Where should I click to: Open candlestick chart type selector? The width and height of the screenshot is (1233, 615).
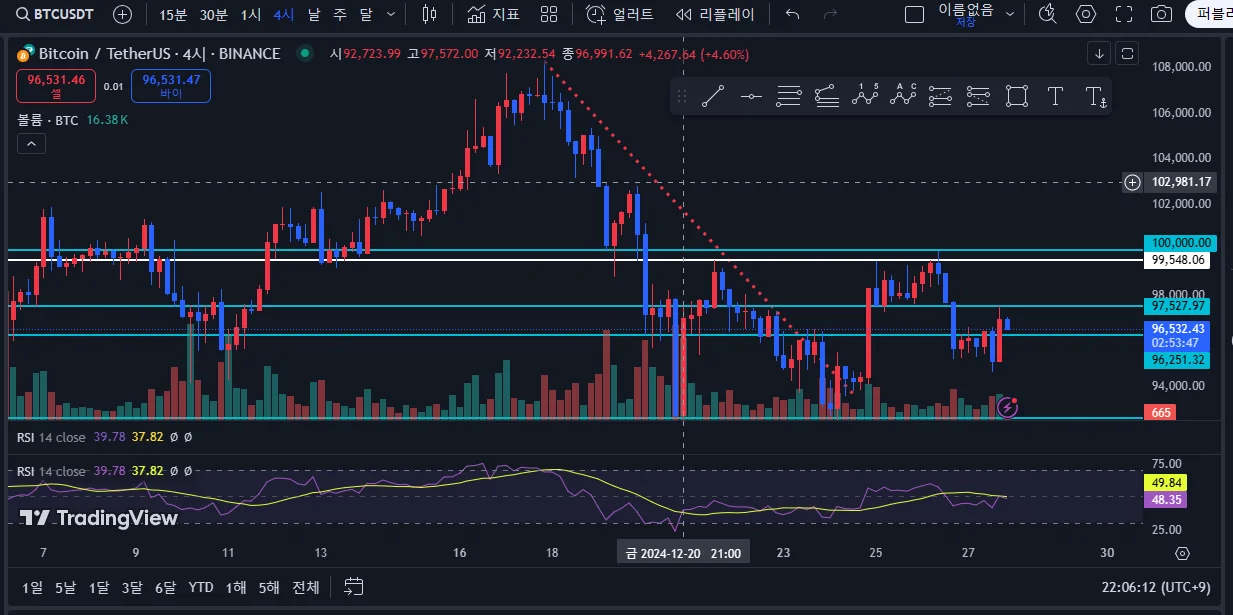pos(430,14)
